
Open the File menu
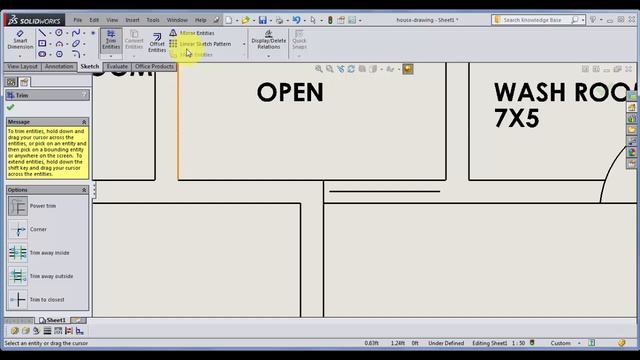point(78,20)
